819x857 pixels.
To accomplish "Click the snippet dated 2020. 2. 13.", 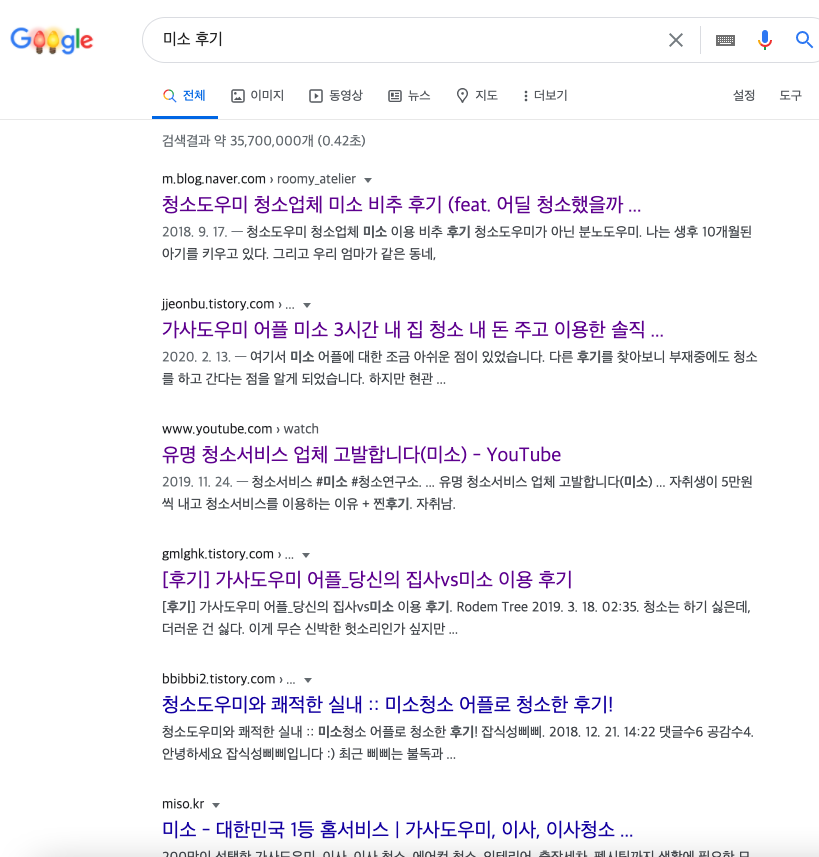I will click(459, 368).
